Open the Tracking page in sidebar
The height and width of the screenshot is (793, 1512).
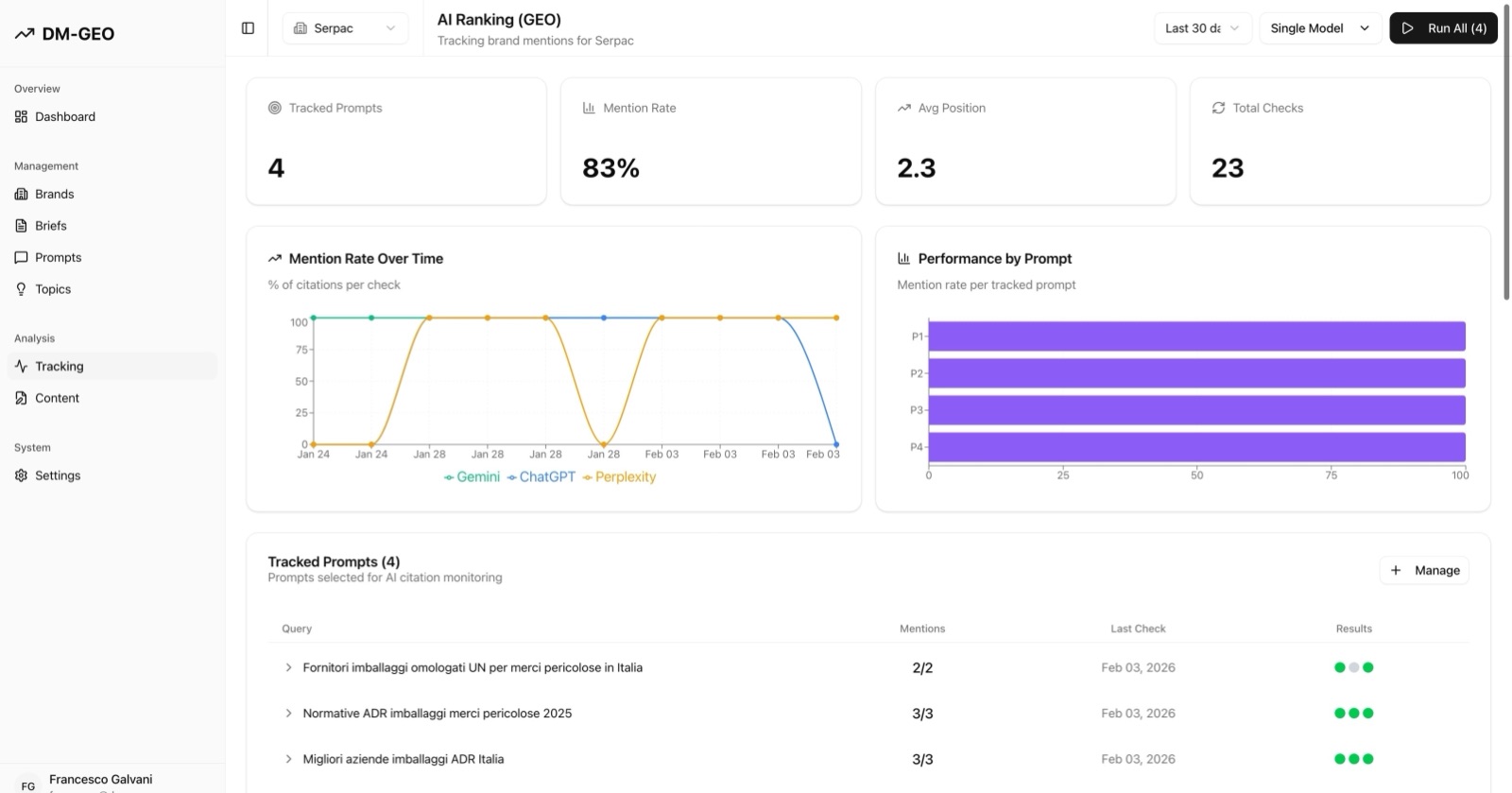60,367
